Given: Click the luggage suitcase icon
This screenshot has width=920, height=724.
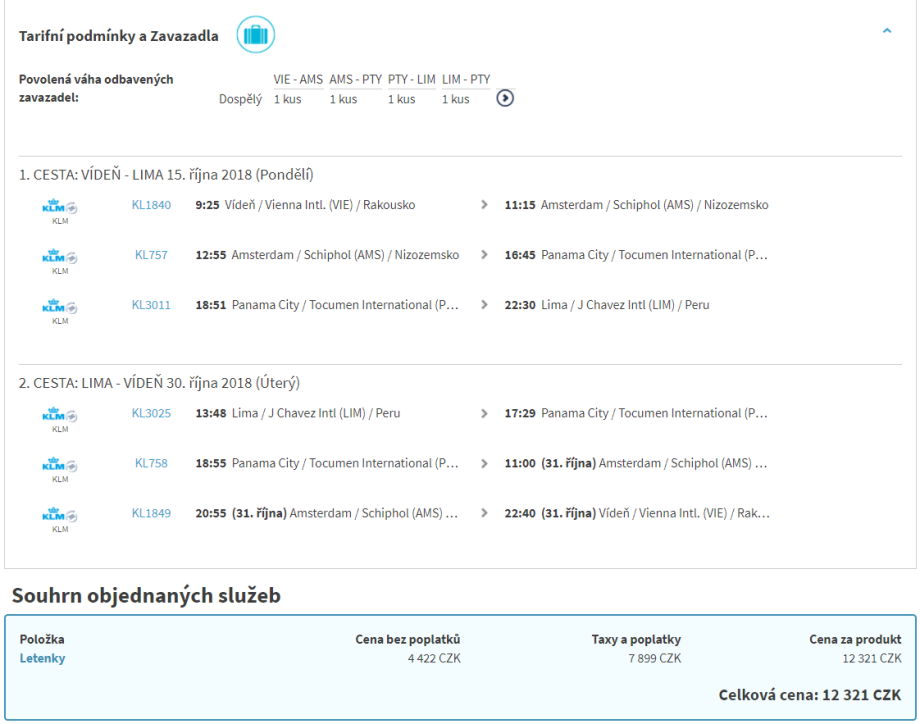Looking at the screenshot, I should click(x=255, y=36).
